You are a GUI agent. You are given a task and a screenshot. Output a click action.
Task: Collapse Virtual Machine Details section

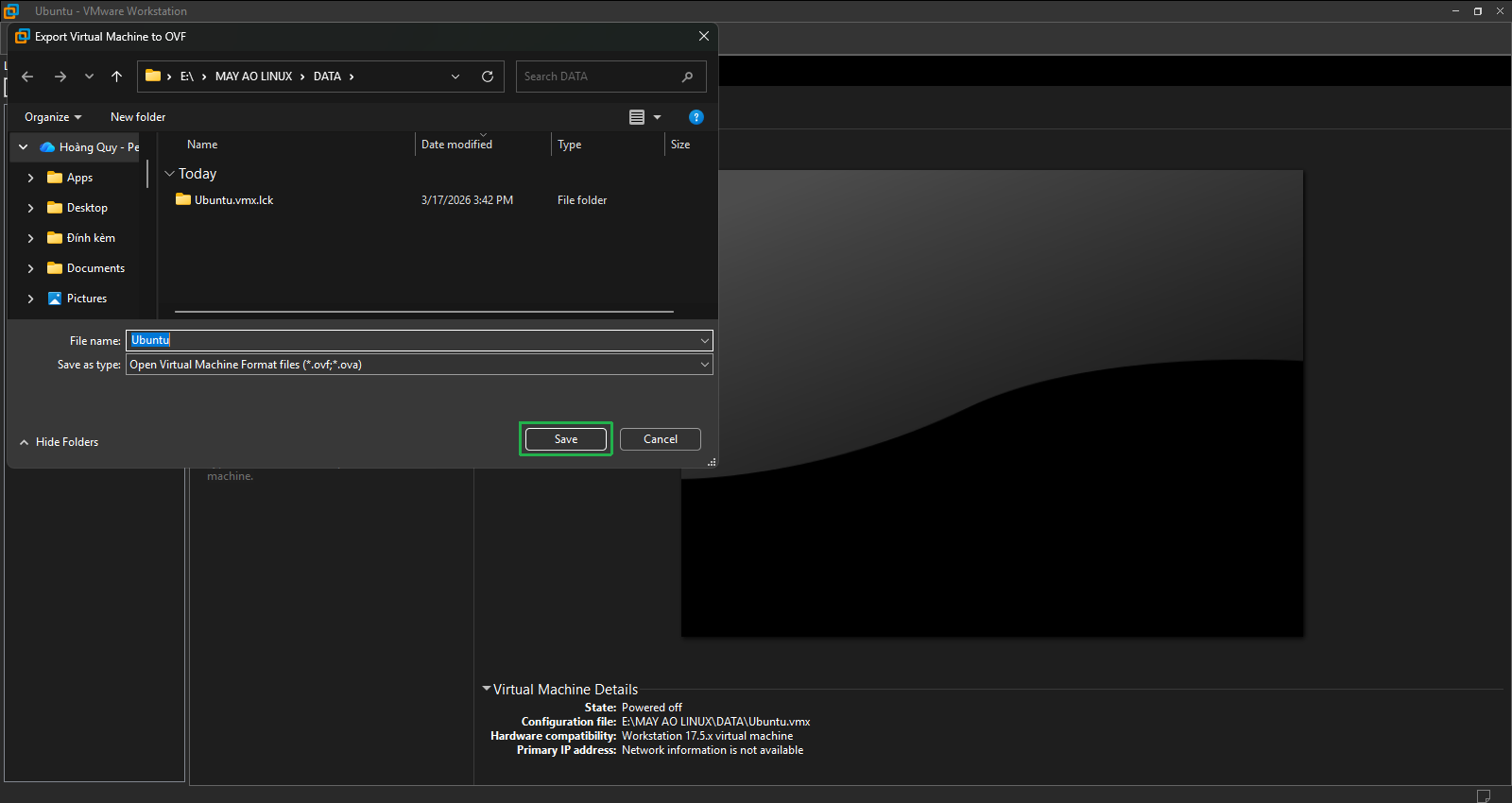(x=487, y=689)
